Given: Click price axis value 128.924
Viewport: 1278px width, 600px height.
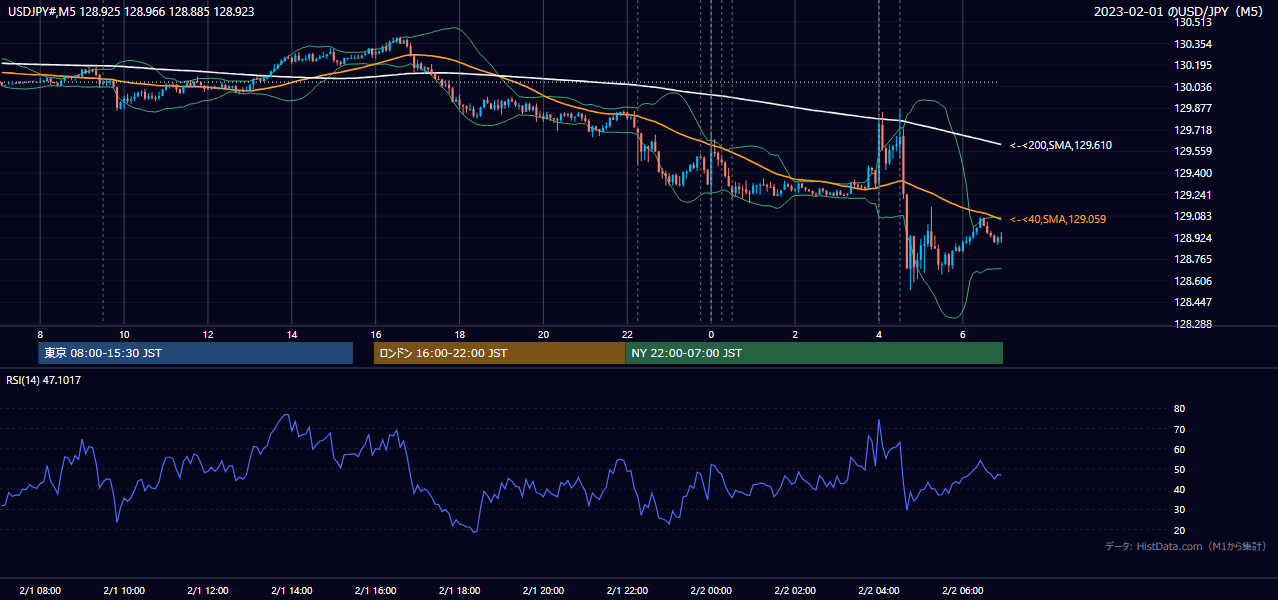Looking at the screenshot, I should [x=1194, y=238].
